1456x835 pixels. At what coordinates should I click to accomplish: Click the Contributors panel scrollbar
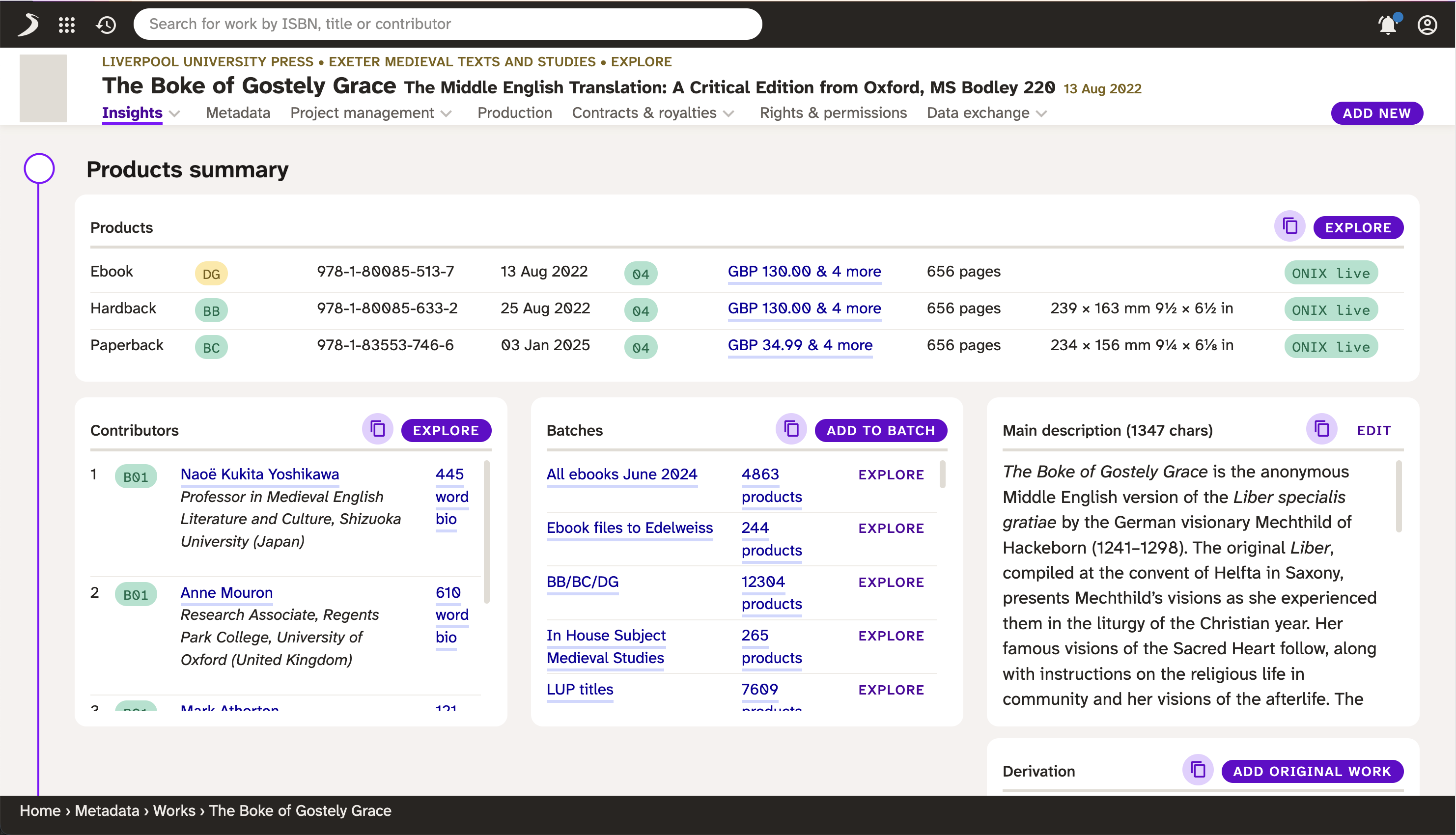[486, 530]
